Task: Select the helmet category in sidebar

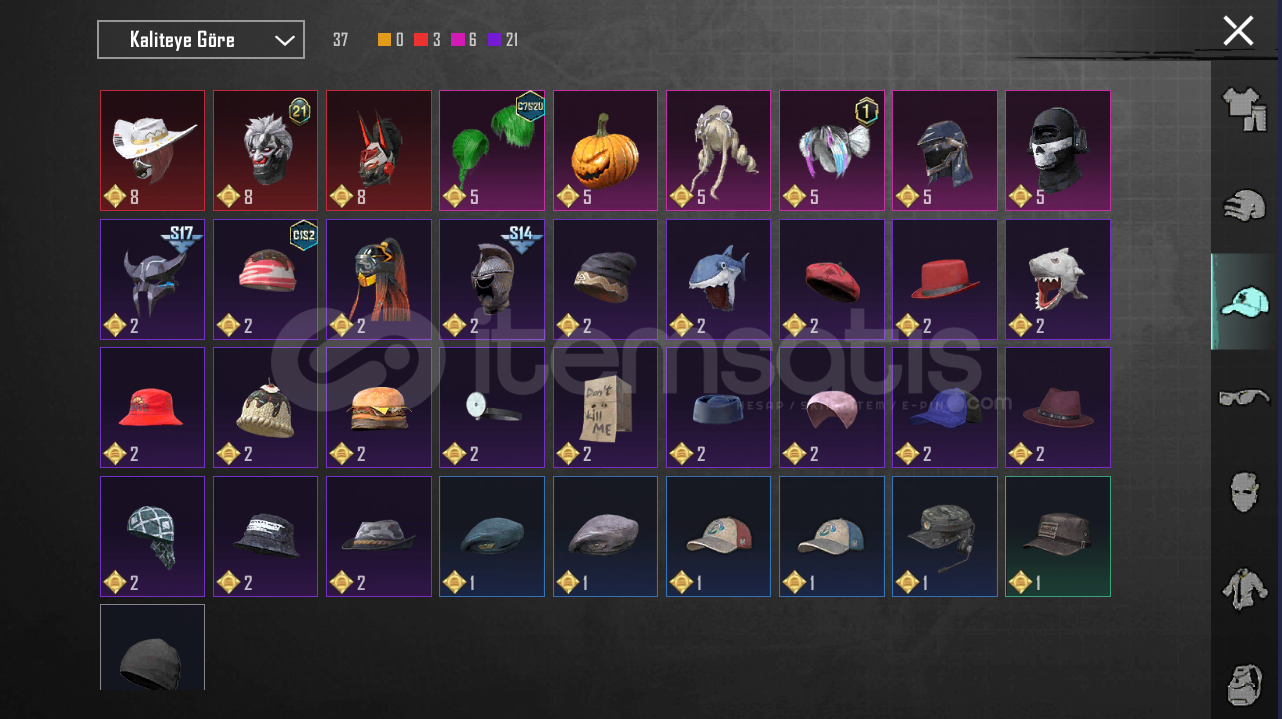Action: pyautogui.click(x=1246, y=205)
